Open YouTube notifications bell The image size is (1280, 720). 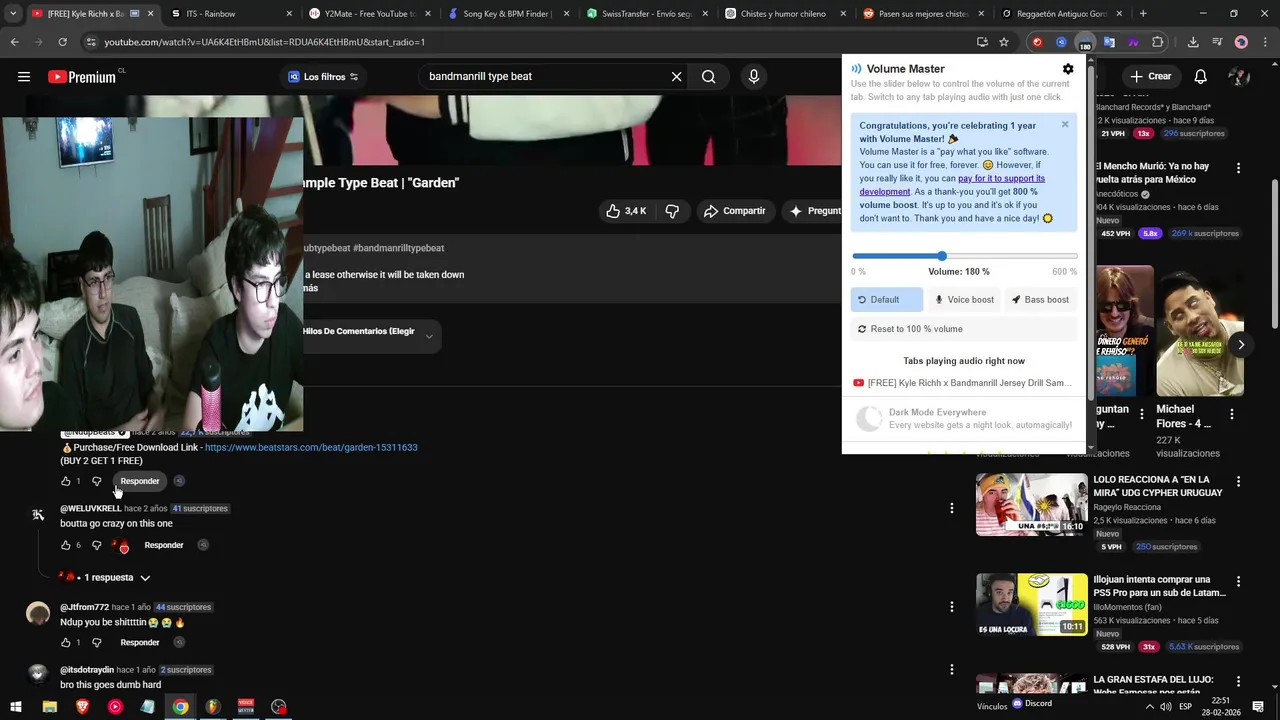click(1201, 77)
